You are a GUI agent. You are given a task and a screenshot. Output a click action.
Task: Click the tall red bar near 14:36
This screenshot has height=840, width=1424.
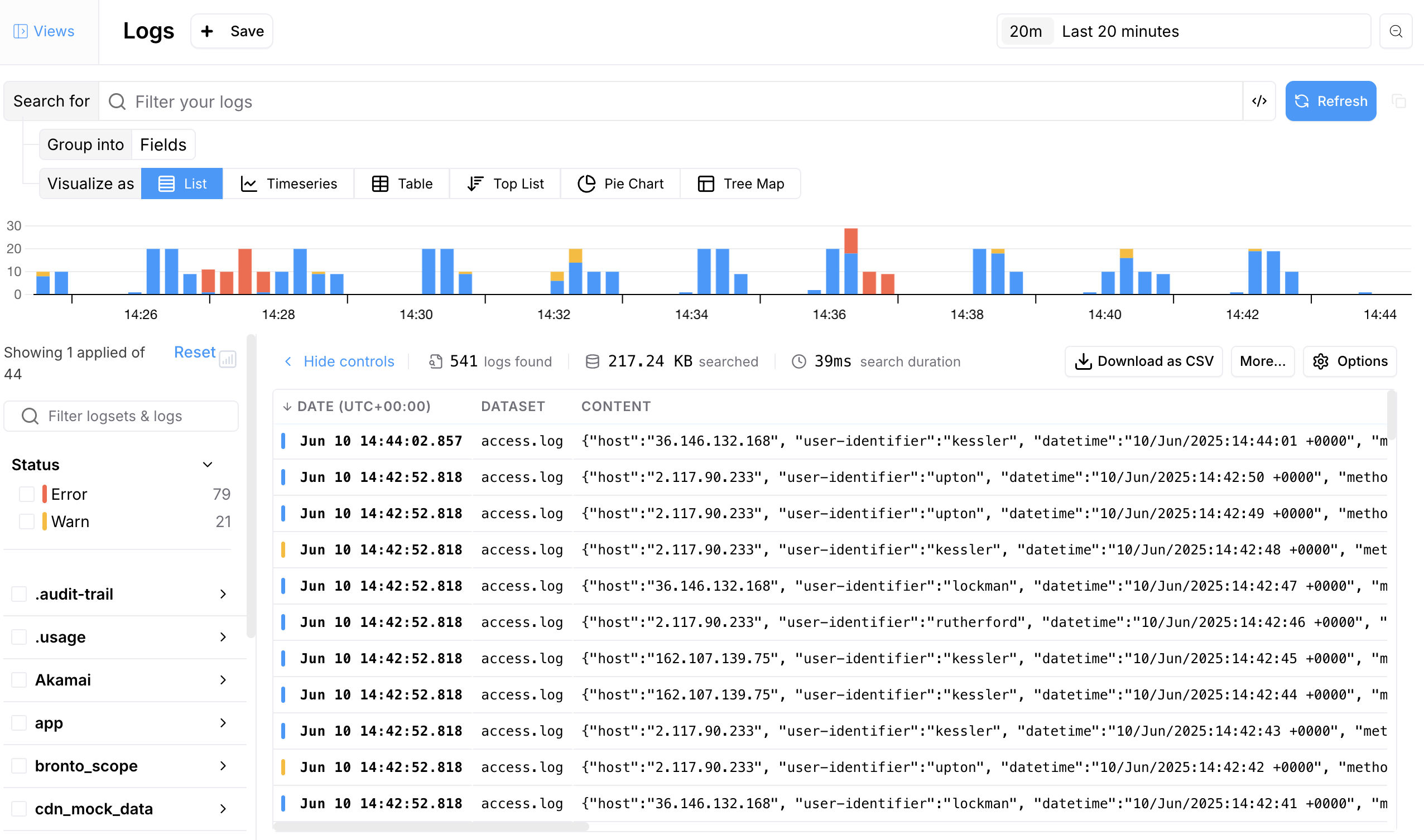850,240
